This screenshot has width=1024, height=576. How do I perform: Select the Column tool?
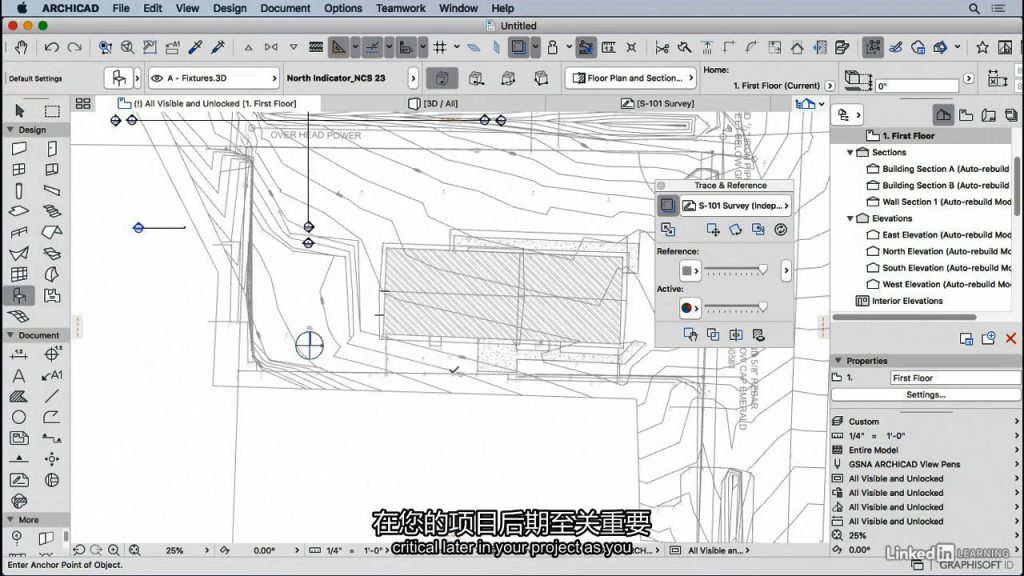[19, 191]
